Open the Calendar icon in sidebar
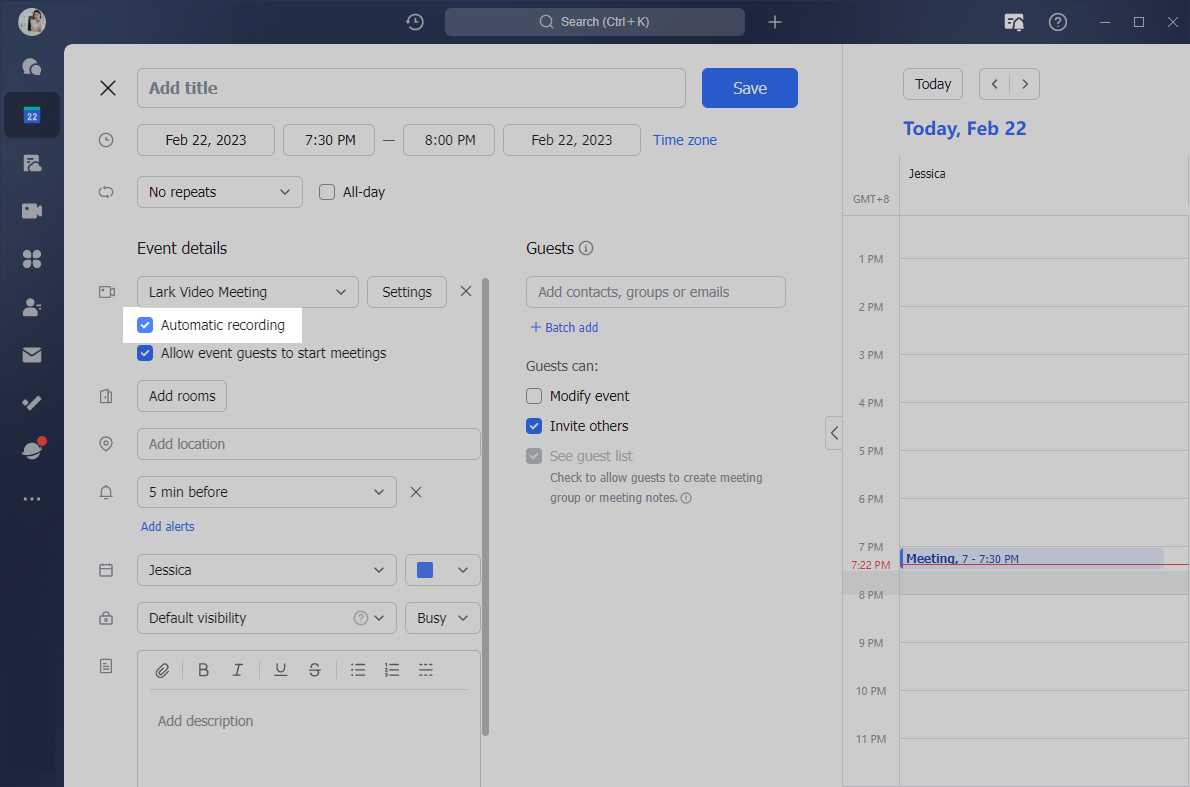The width and height of the screenshot is (1190, 787). click(x=32, y=115)
